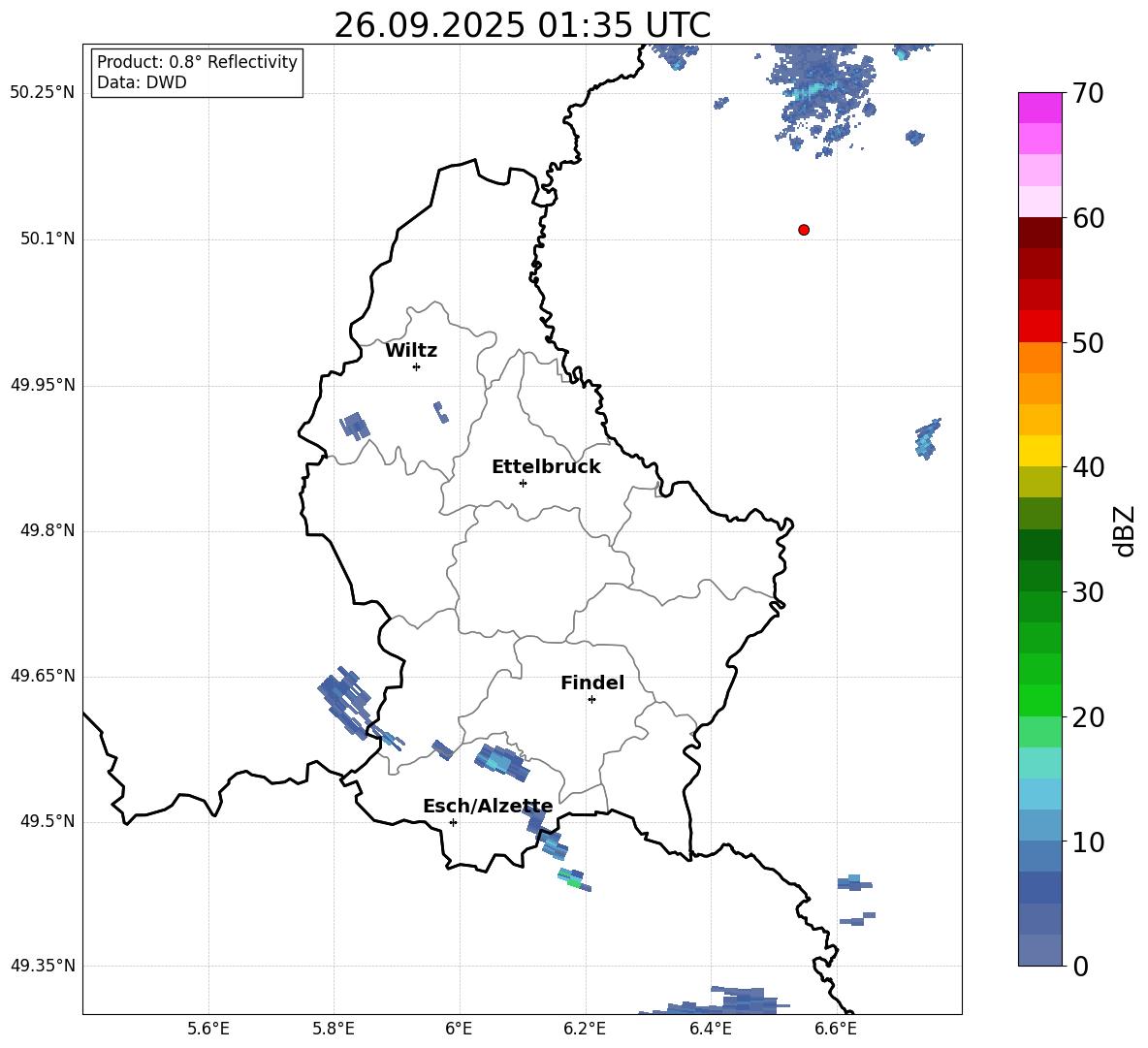Click the radar echo southwest of Wiltz
The height and width of the screenshot is (1048, 1148).
coord(355,426)
